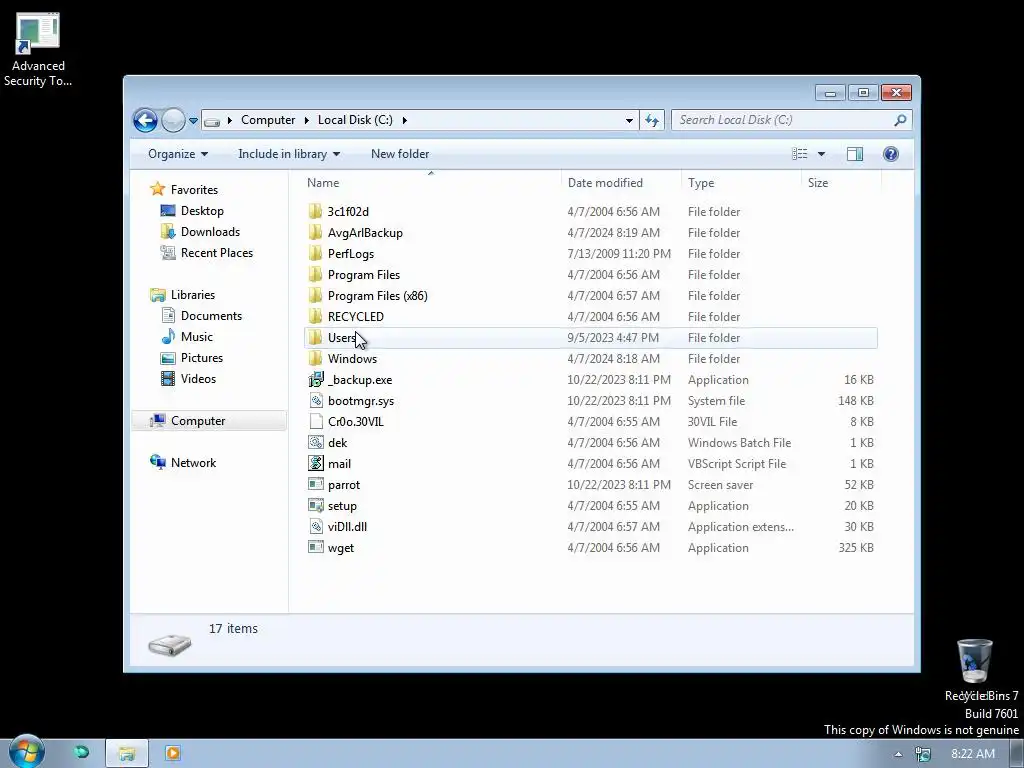The image size is (1024, 768).
Task: Select the Windows folder icon
Action: coord(315,359)
